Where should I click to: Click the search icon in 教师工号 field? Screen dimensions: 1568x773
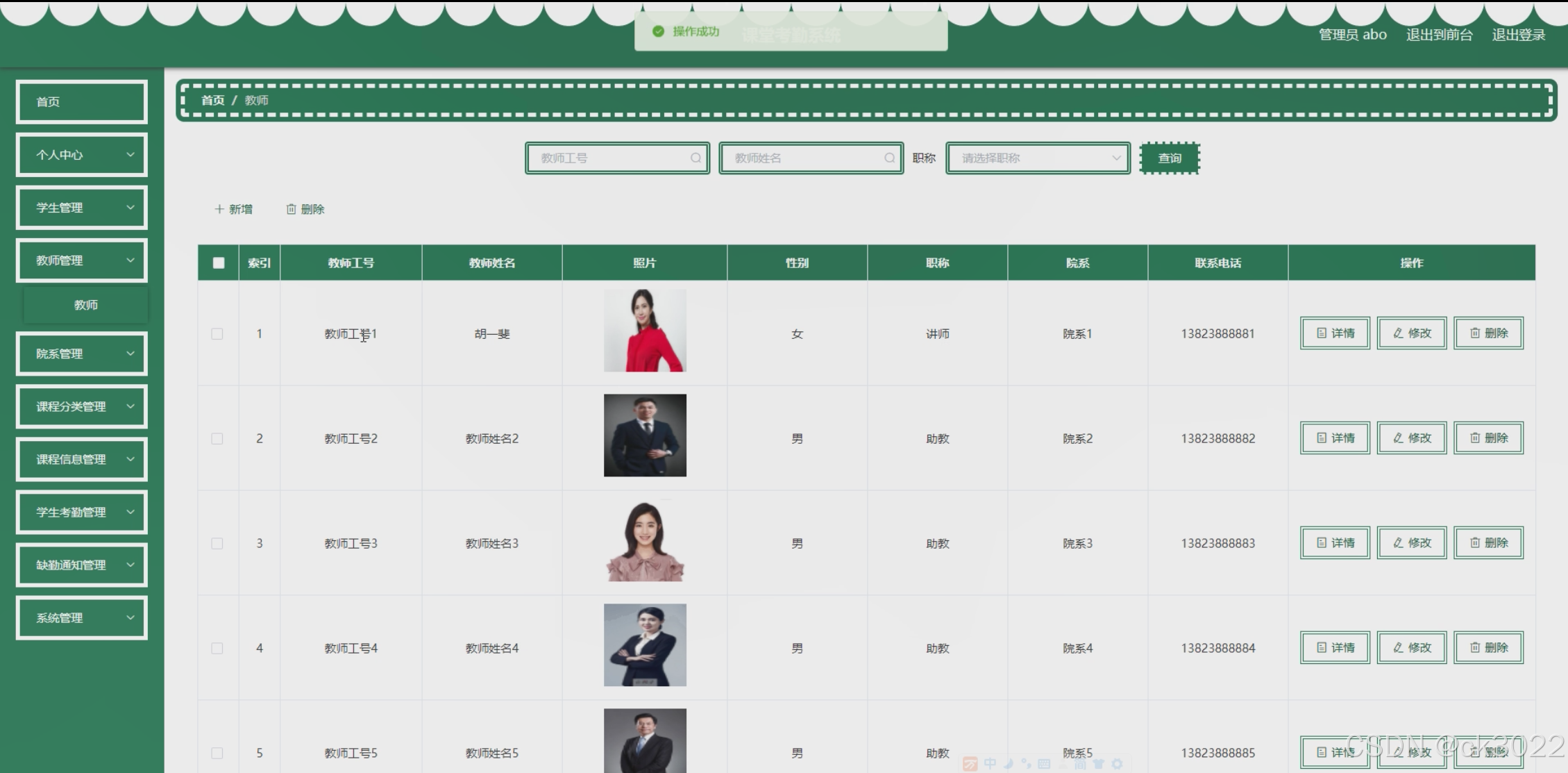695,158
